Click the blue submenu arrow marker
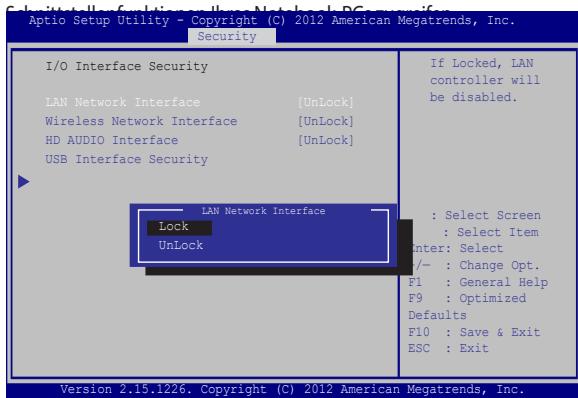The height and width of the screenshot is (398, 578). coord(24,181)
